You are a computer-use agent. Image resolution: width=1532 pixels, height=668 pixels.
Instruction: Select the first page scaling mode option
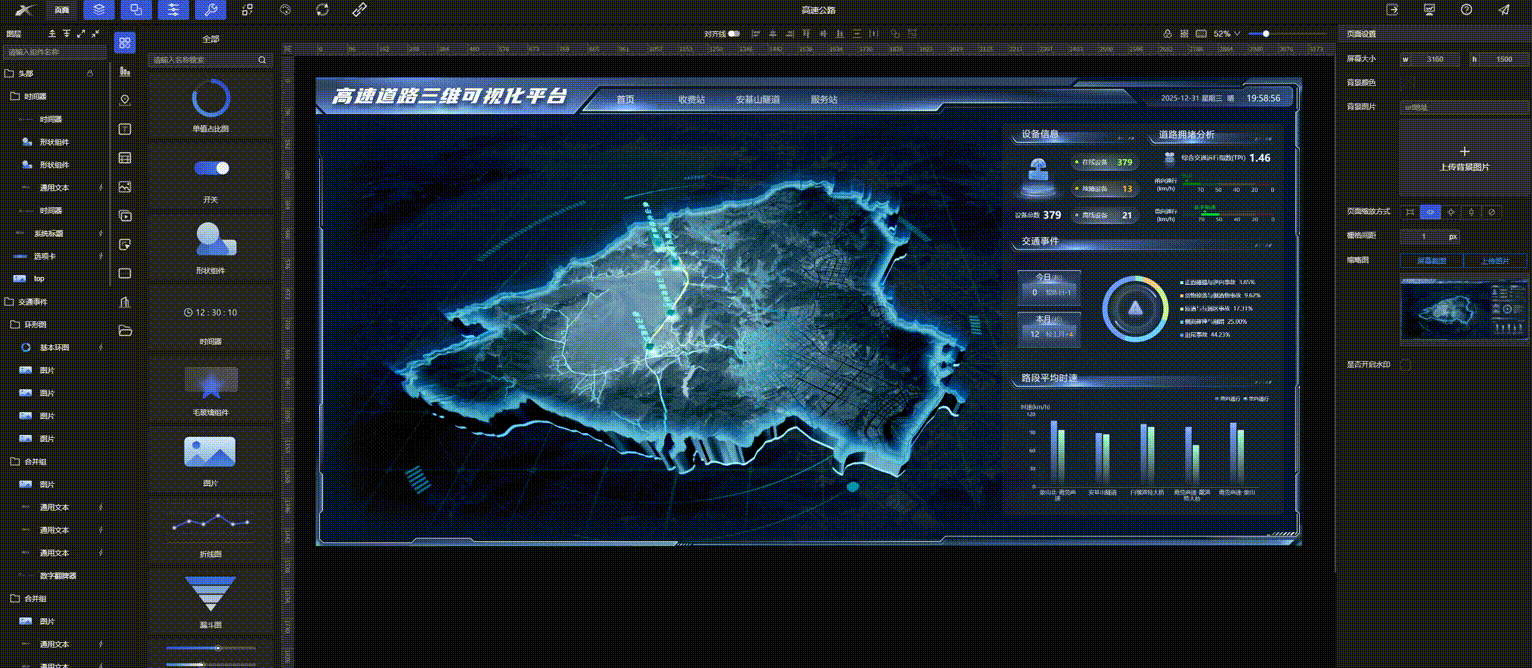coord(1409,212)
